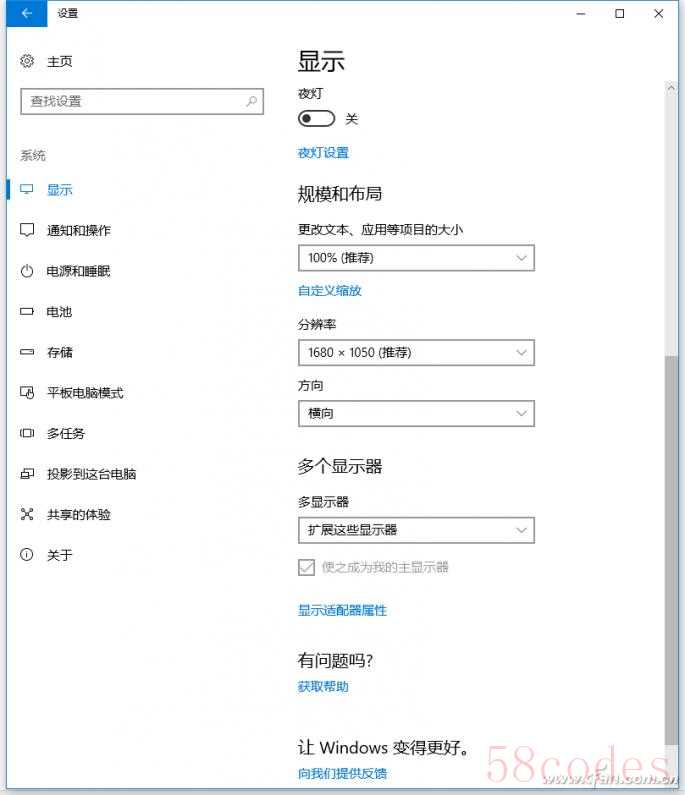Expand the 100% (推荐) scaling dropdown
685x795 pixels.
point(416,258)
